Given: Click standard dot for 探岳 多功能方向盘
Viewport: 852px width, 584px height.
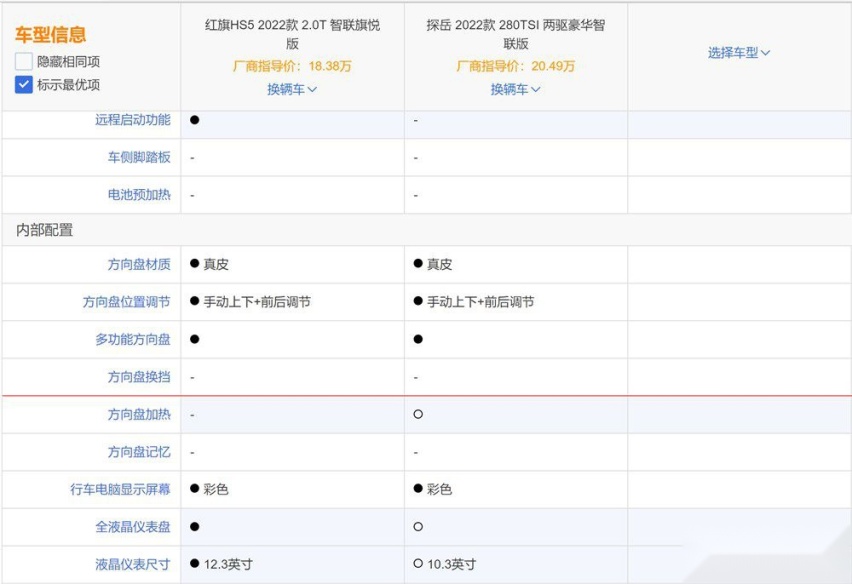Looking at the screenshot, I should 418,339.
